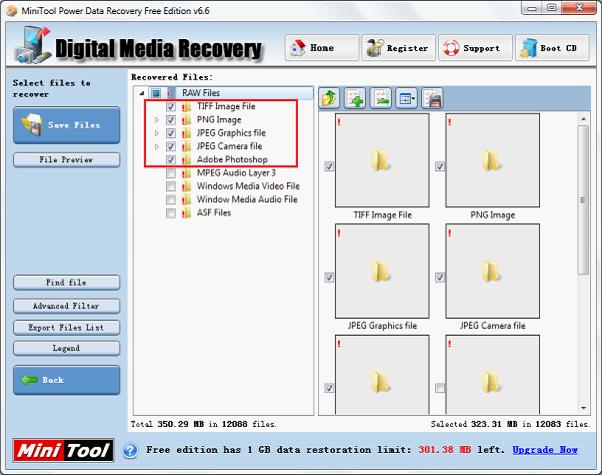The image size is (602, 475).
Task: Uncheck TIFF Image File in the tree
Action: pos(171,107)
